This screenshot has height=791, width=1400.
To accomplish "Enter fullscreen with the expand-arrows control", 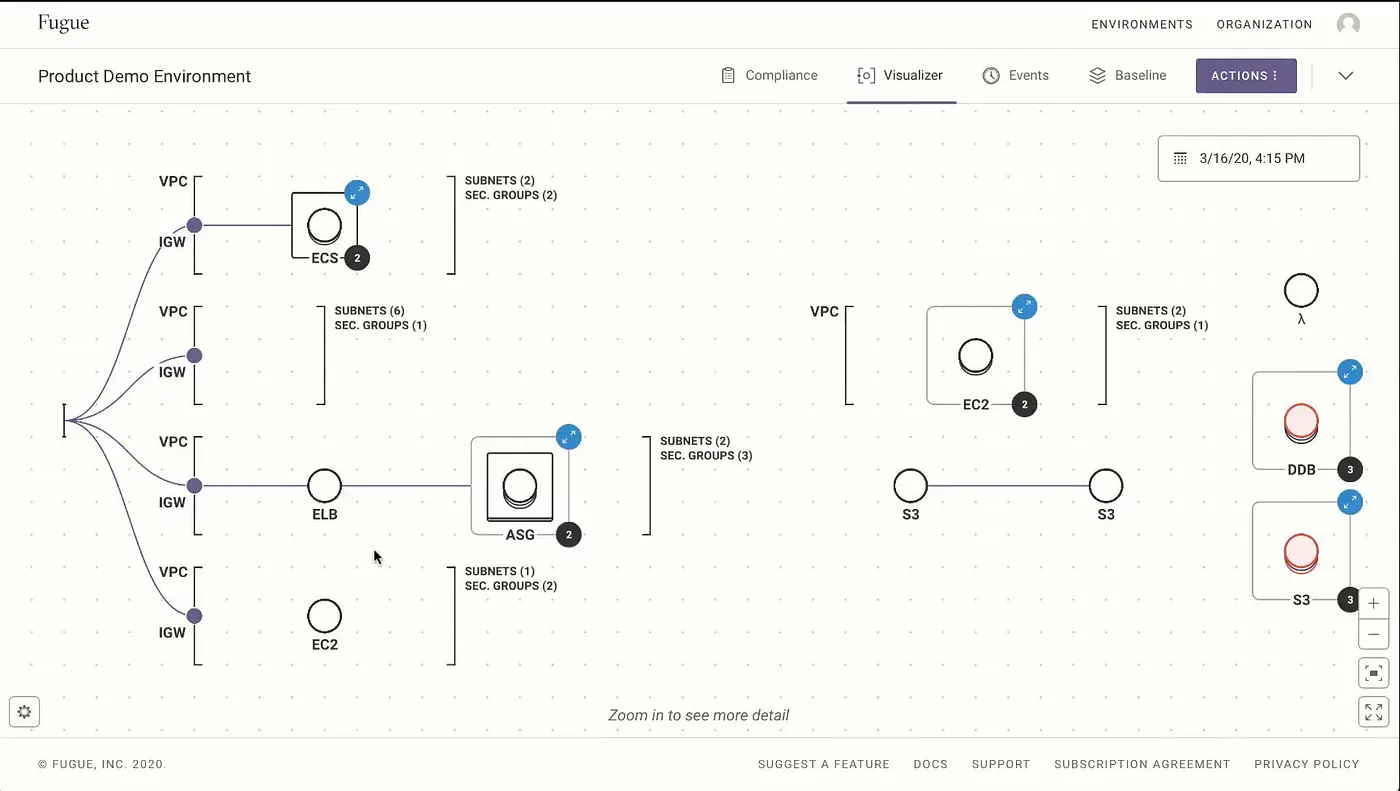I will (x=1373, y=711).
